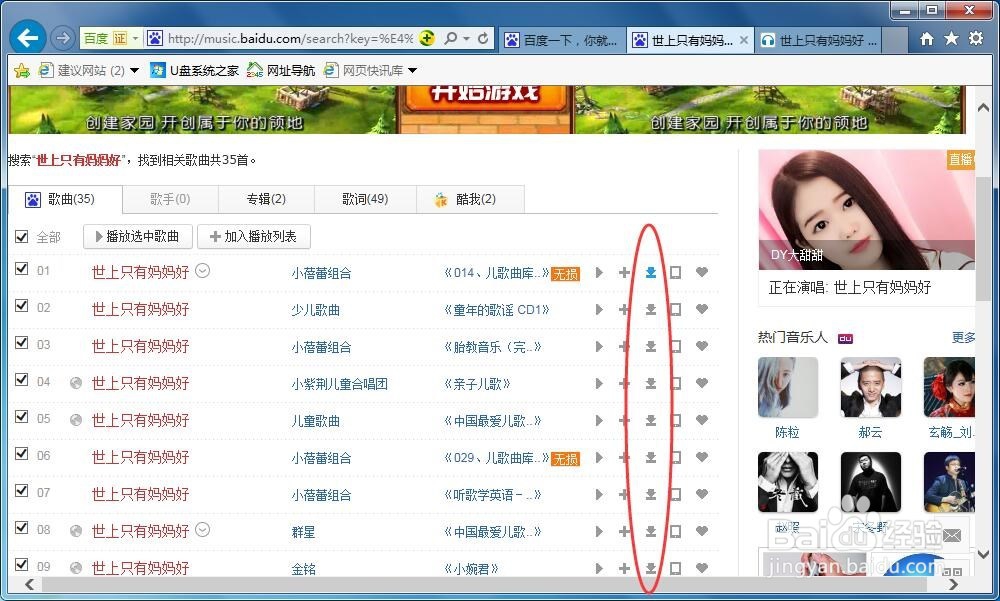Click the compatibility view green icon in address bar
The width and height of the screenshot is (1000, 601).
[x=427, y=38]
